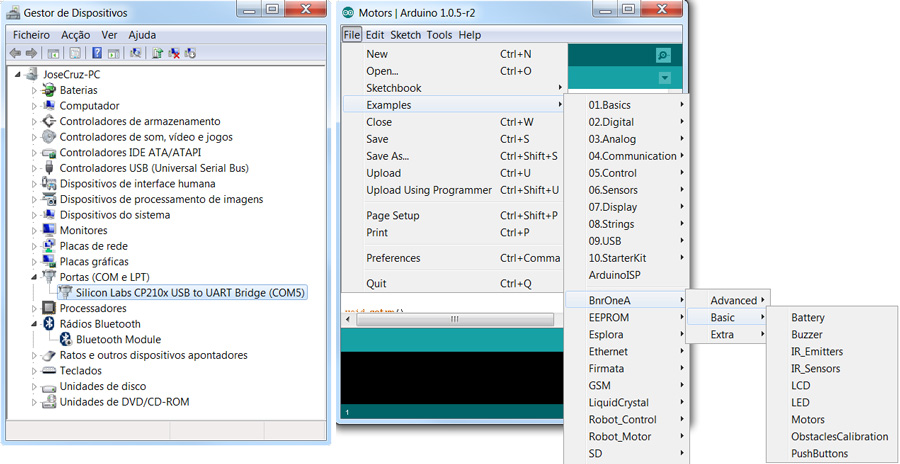This screenshot has width=900, height=464.
Task: Select Silicon Labs CP210x USB to UART Bridge
Action: (191, 293)
